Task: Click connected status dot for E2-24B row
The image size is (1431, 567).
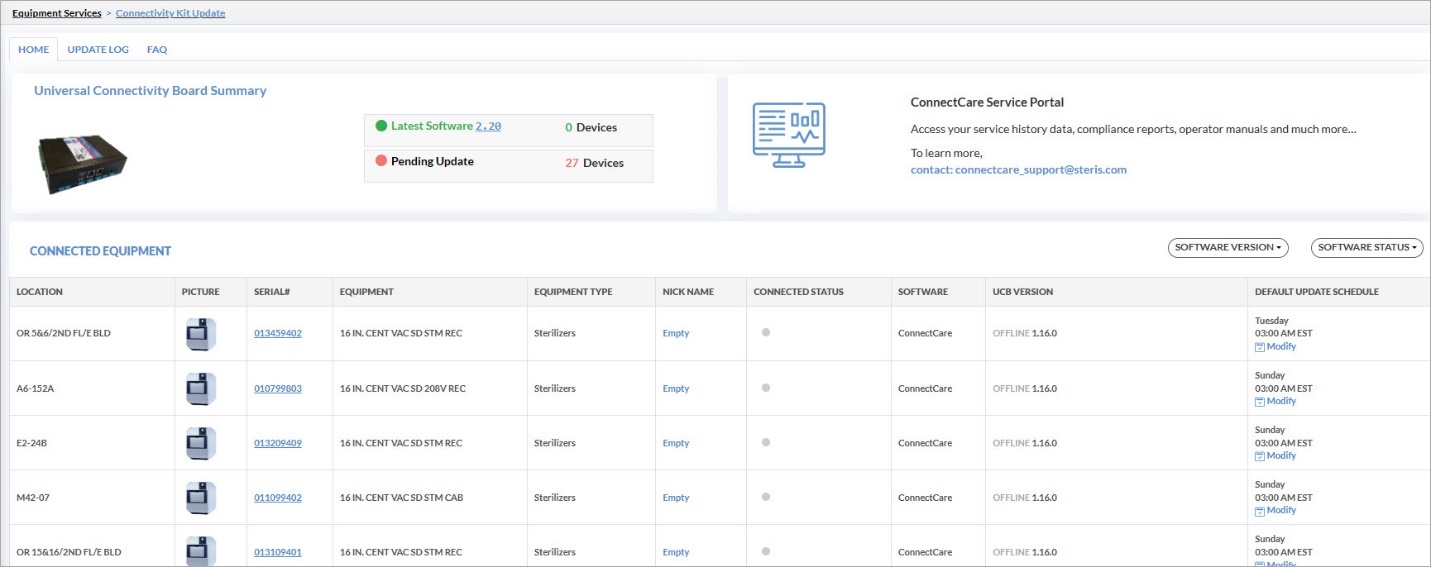Action: coord(766,441)
